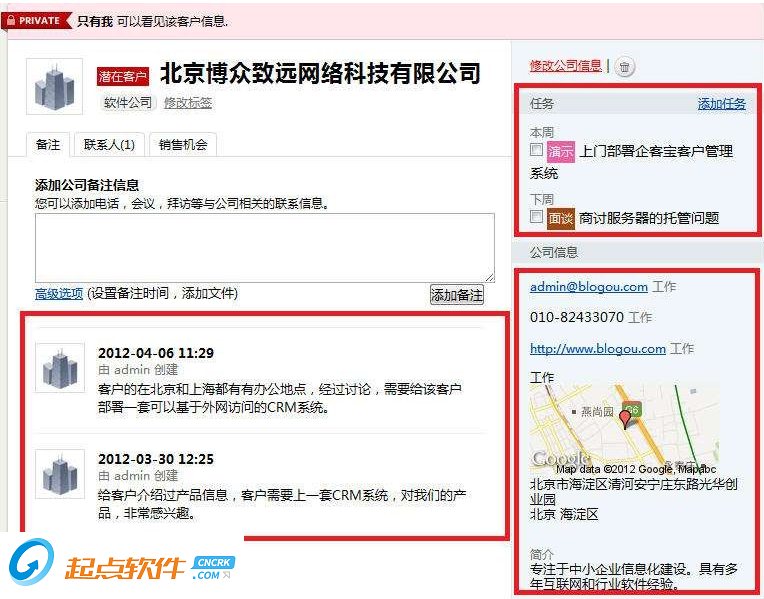Click the 本周 task group label
Image resolution: width=764 pixels, height=599 pixels.
(542, 132)
